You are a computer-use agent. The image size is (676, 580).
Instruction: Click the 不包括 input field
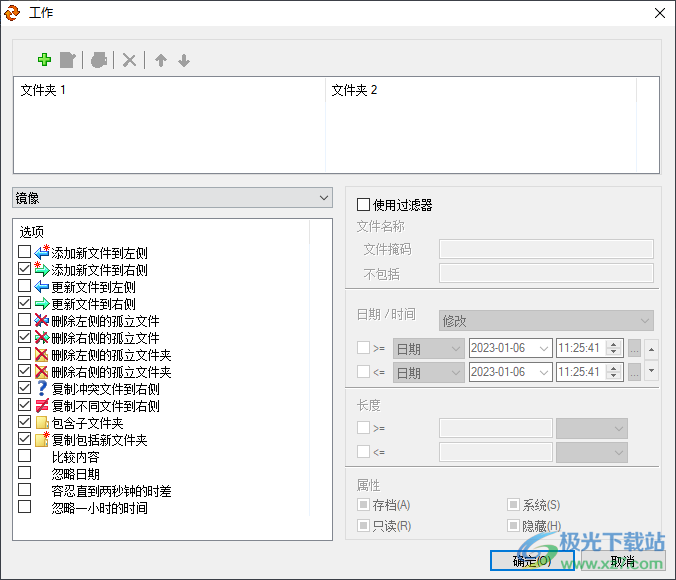(x=546, y=273)
